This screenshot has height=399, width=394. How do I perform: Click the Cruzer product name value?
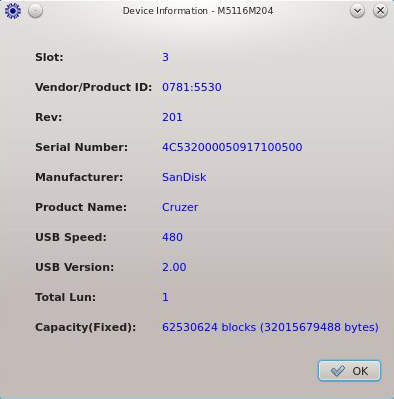pyautogui.click(x=180, y=207)
